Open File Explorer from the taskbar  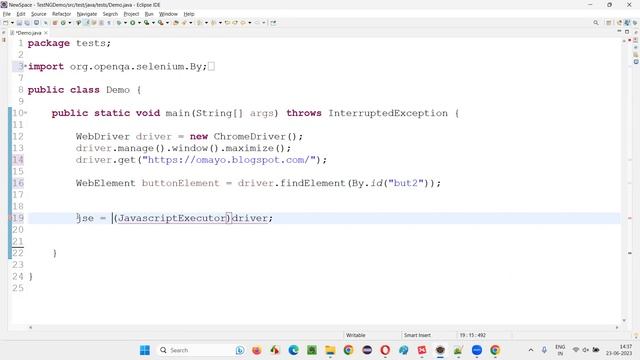pos(330,350)
